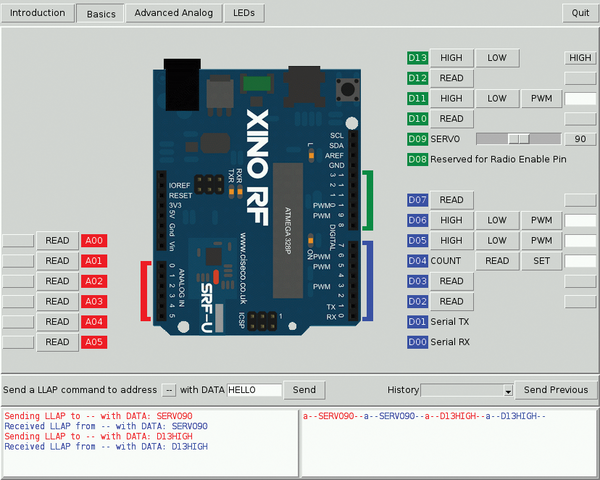Click SET for D04 COUNT

[x=541, y=261]
